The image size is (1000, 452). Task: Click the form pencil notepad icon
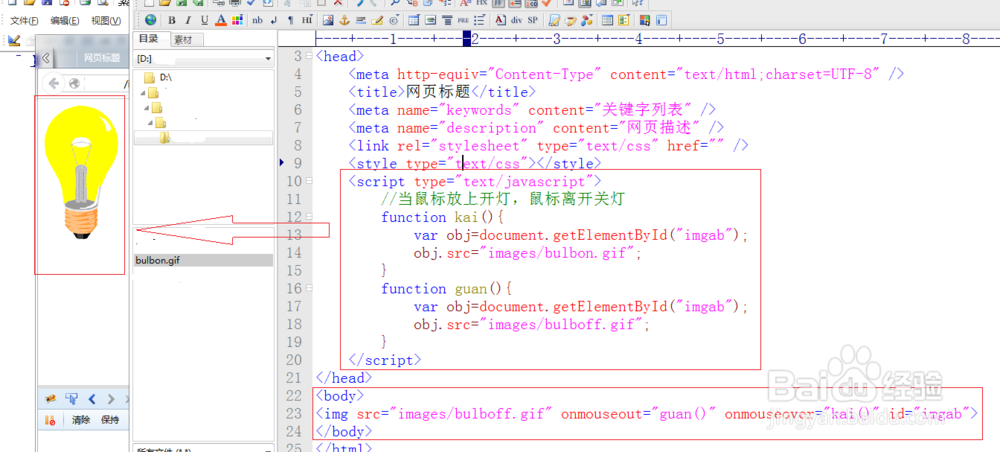tap(554, 20)
